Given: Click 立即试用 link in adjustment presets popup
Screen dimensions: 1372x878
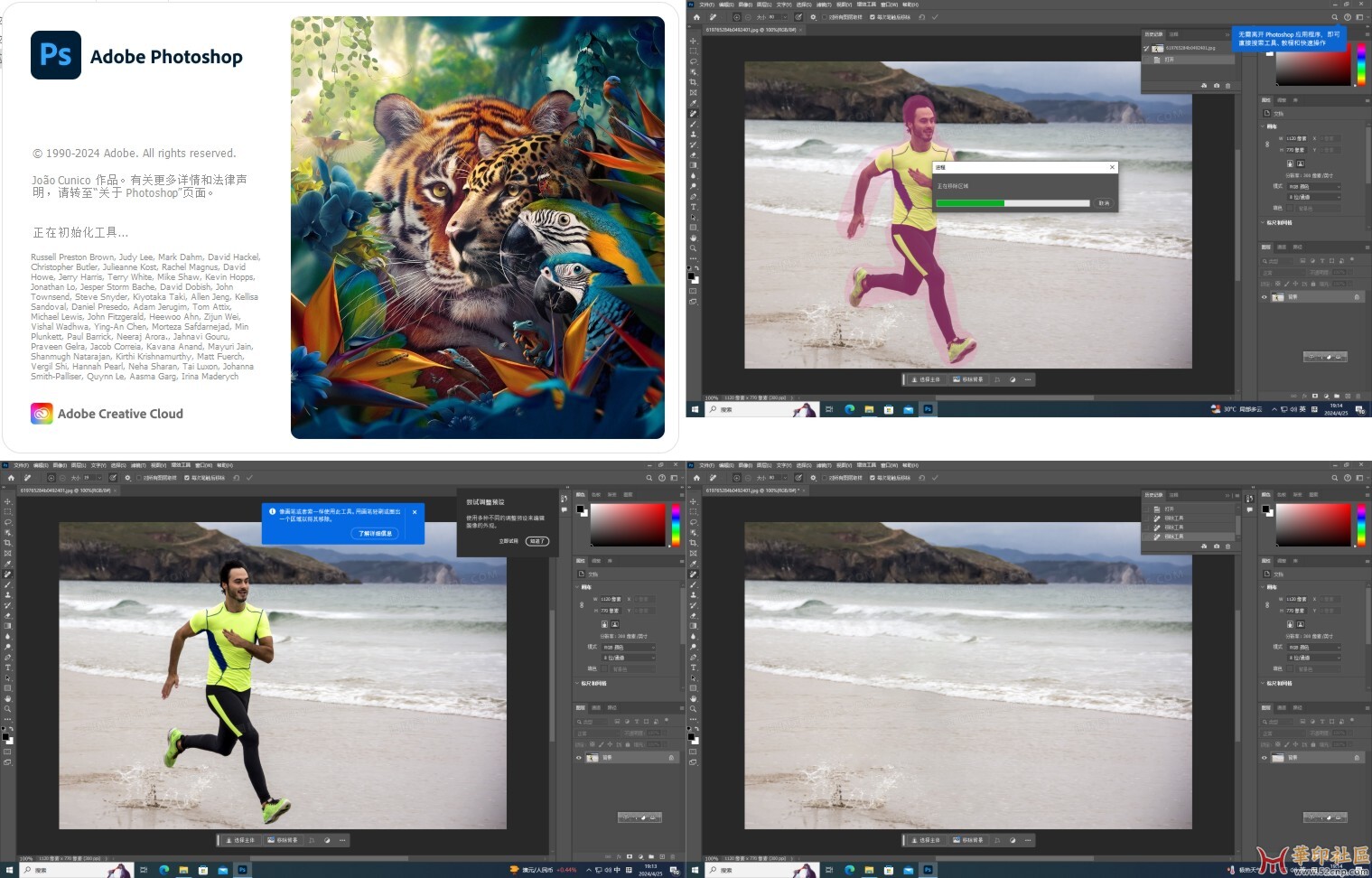Looking at the screenshot, I should click(509, 541).
